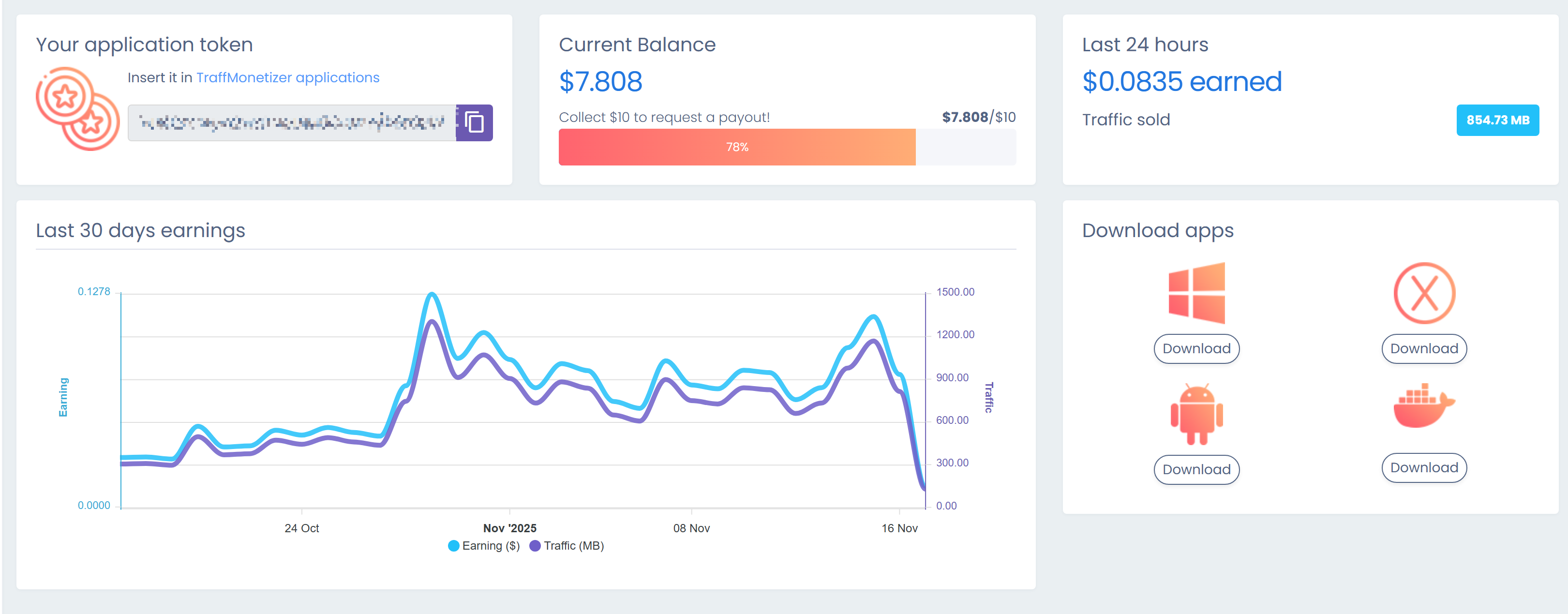Viewport: 1568px width, 614px height.
Task: Click the $0.0835 earned text
Action: click(x=1181, y=82)
